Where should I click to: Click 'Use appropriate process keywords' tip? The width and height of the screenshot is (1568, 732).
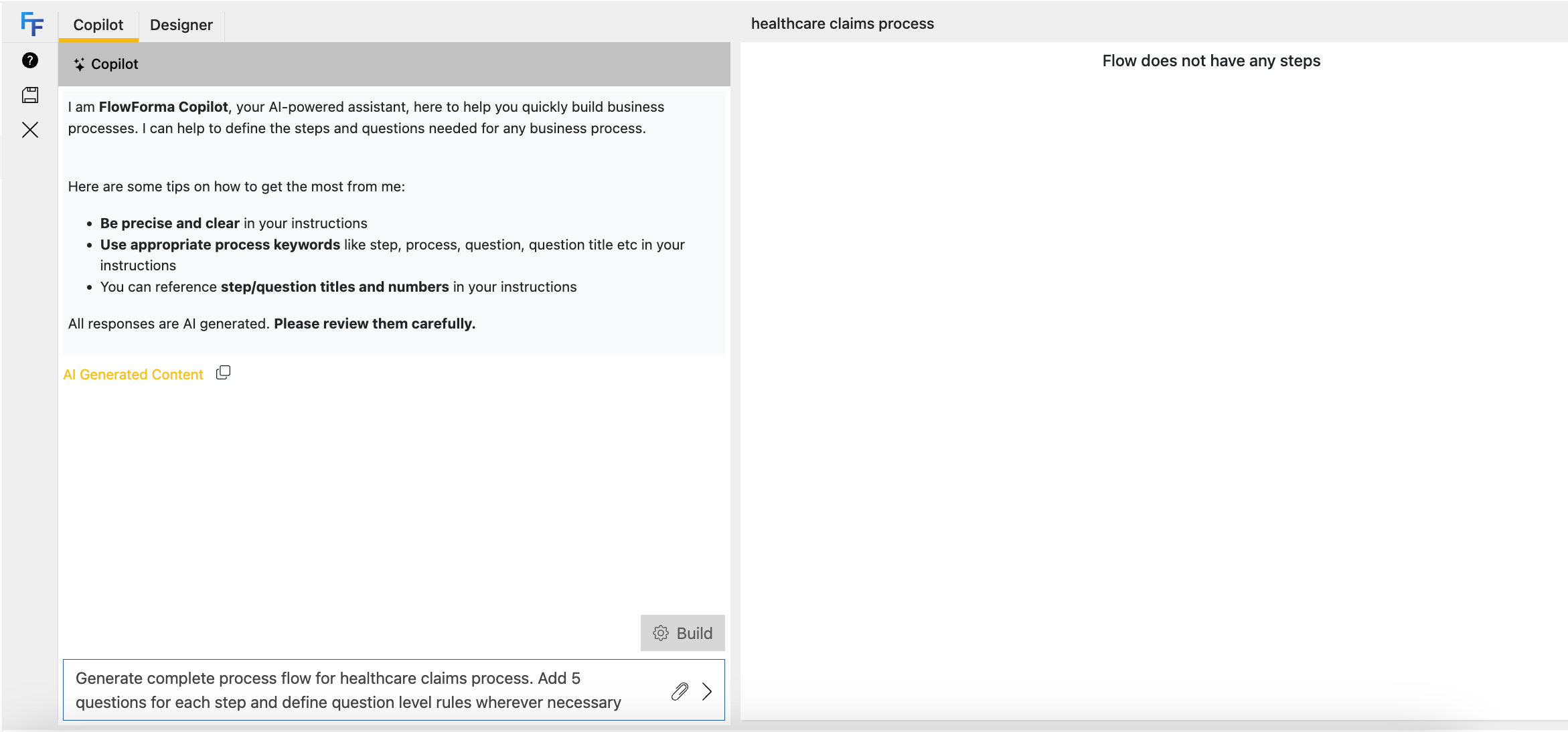point(220,245)
